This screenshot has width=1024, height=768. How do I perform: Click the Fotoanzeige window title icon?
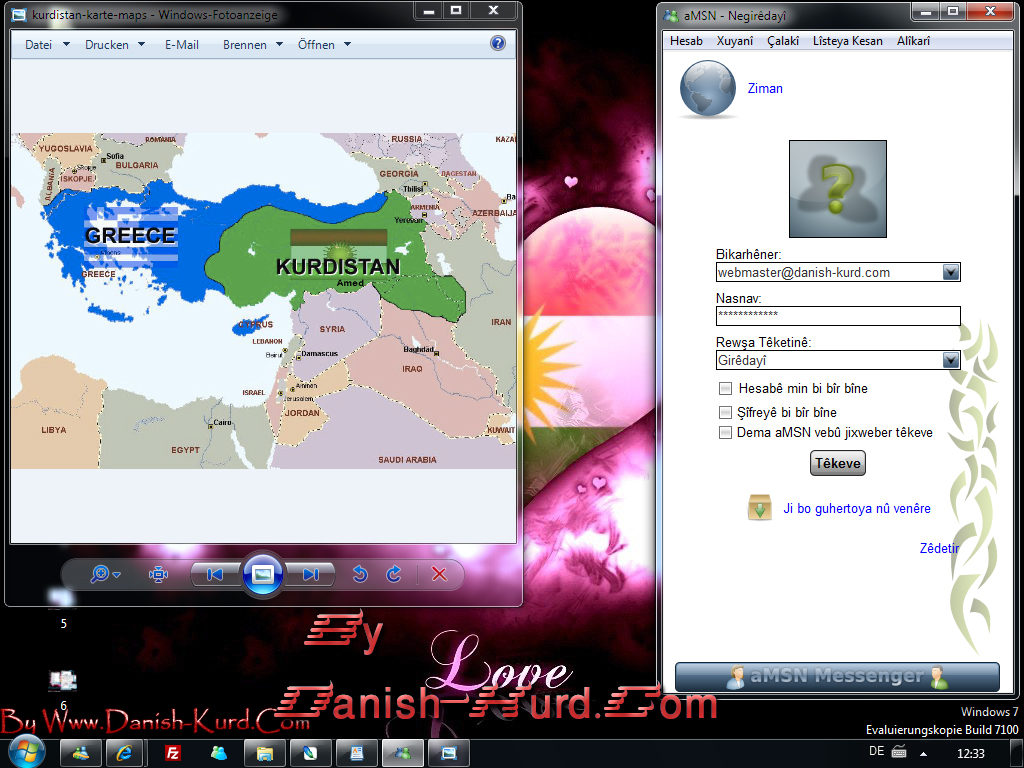[x=20, y=14]
